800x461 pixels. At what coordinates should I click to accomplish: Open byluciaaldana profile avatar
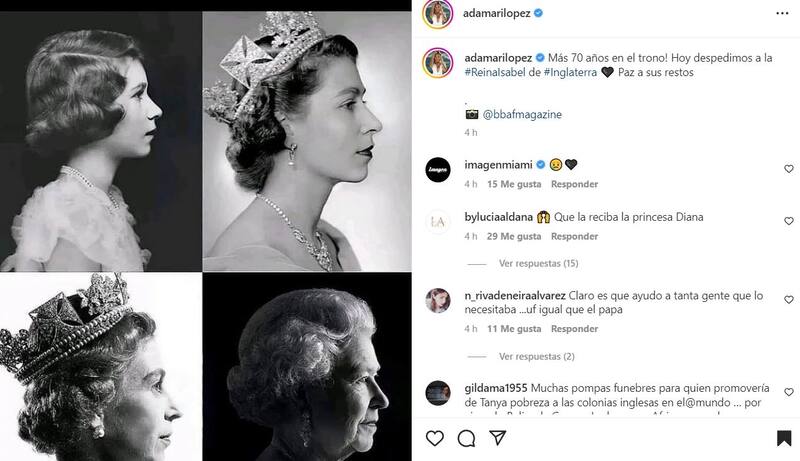pyautogui.click(x=439, y=222)
